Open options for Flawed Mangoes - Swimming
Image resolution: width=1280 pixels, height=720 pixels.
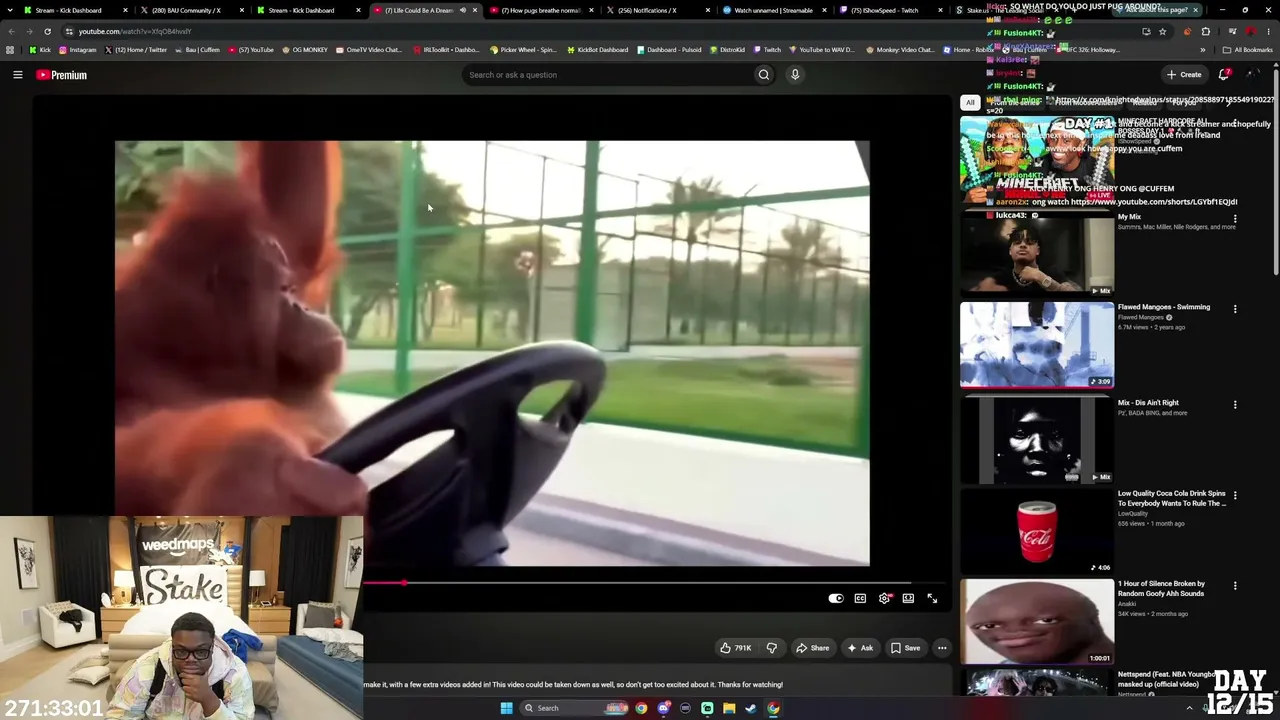(1235, 309)
